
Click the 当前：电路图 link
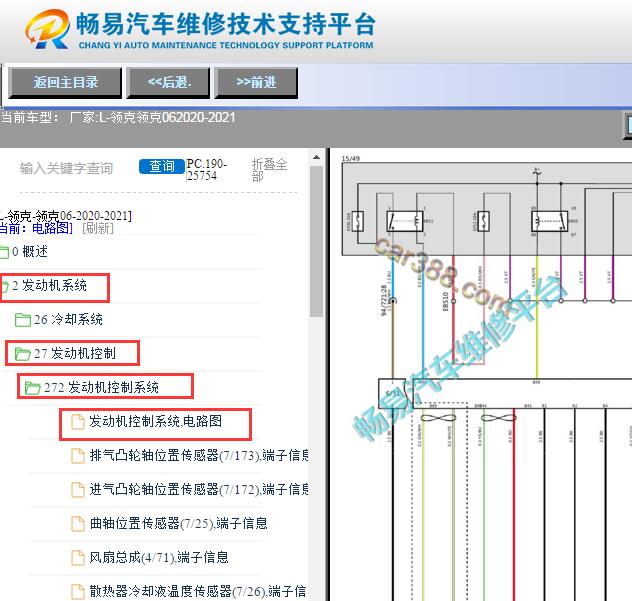[x=36, y=228]
